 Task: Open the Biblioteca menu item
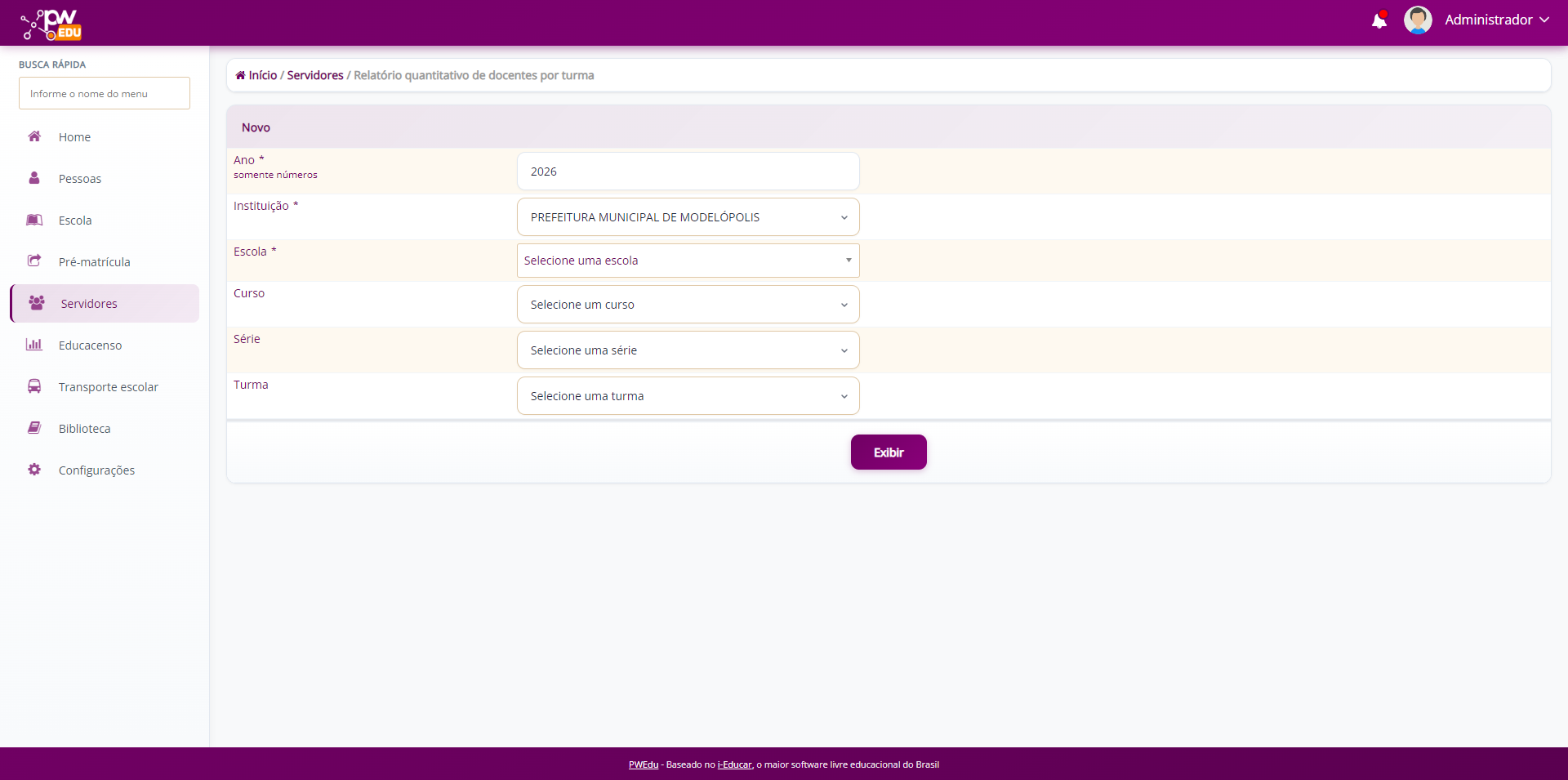point(84,429)
